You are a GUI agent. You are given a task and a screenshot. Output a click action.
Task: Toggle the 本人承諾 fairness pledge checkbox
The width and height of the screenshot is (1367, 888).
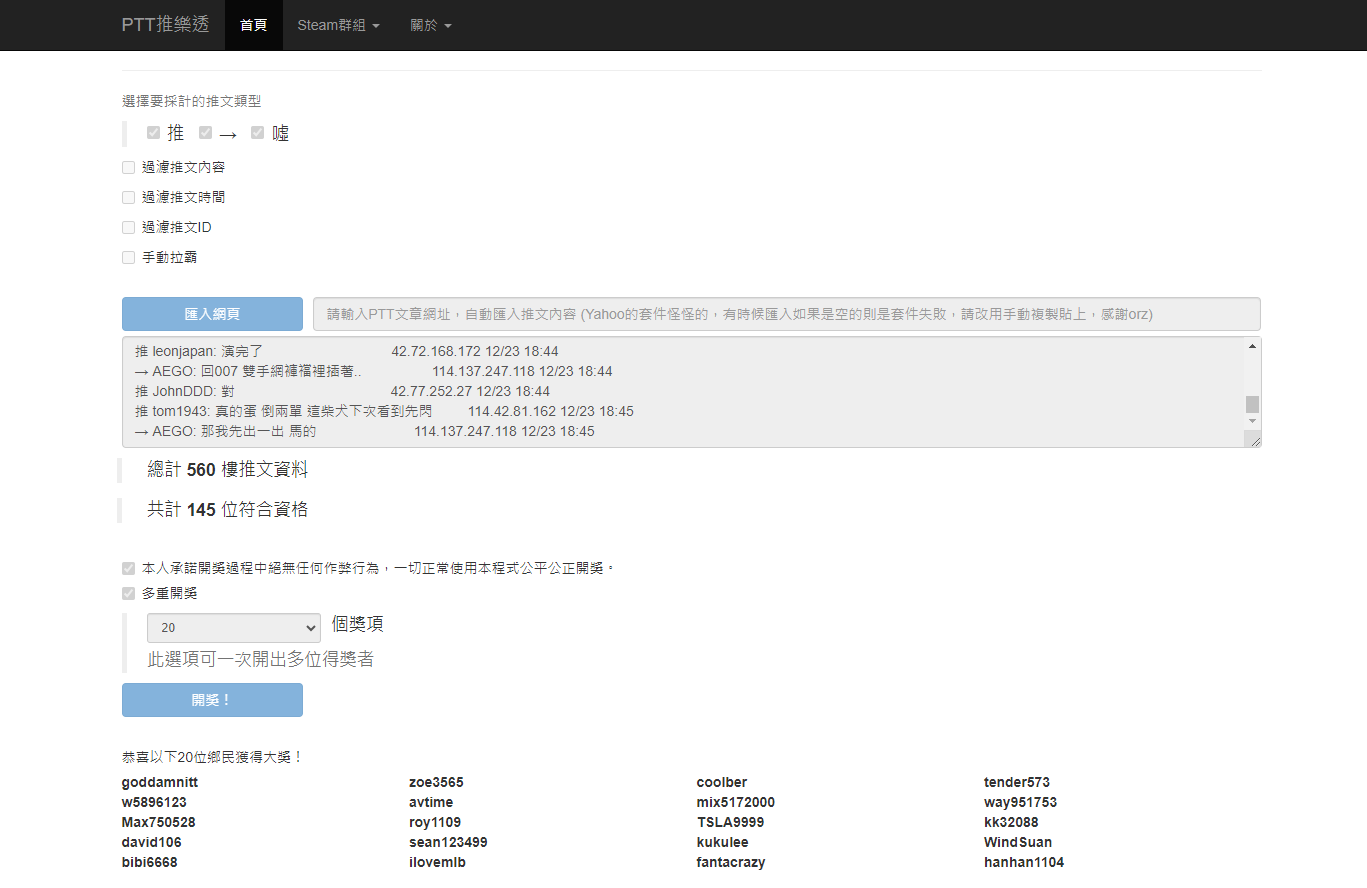128,568
